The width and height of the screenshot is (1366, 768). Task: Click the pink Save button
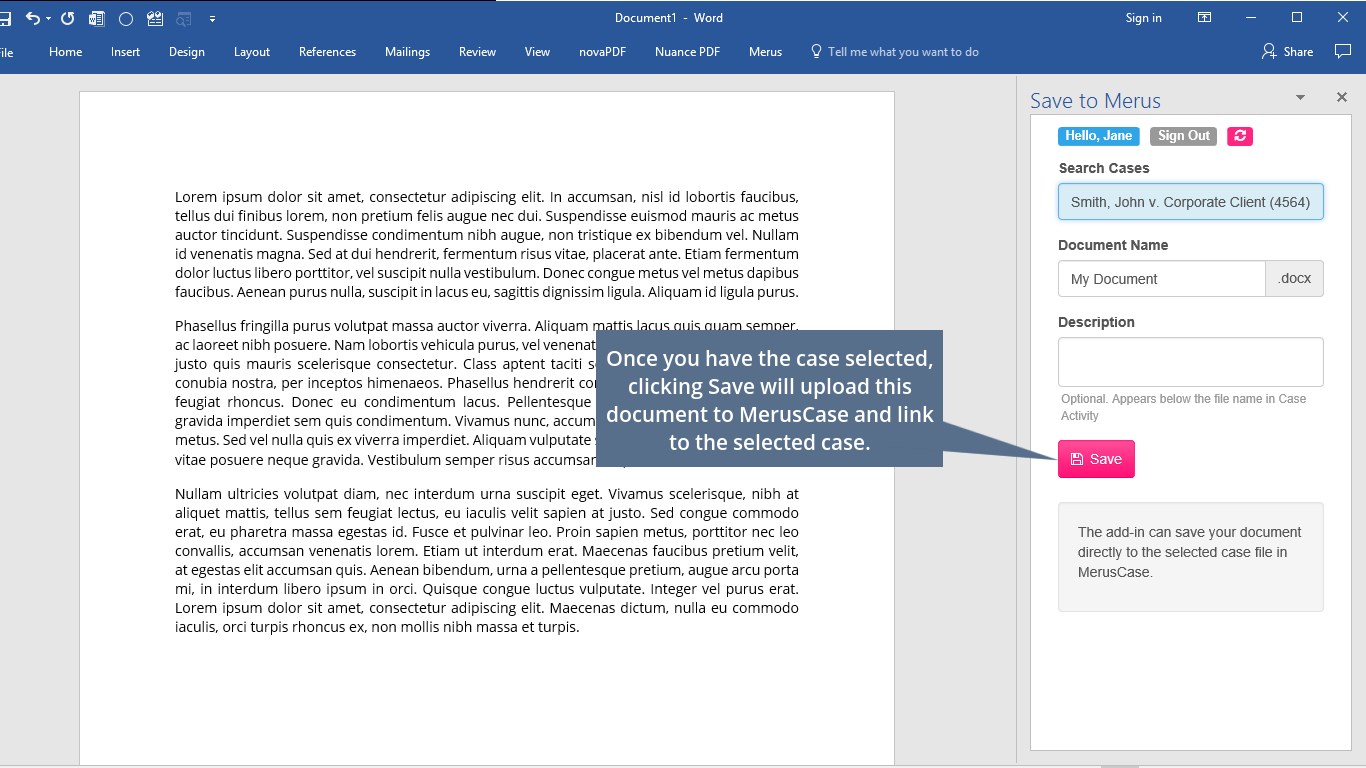1096,459
